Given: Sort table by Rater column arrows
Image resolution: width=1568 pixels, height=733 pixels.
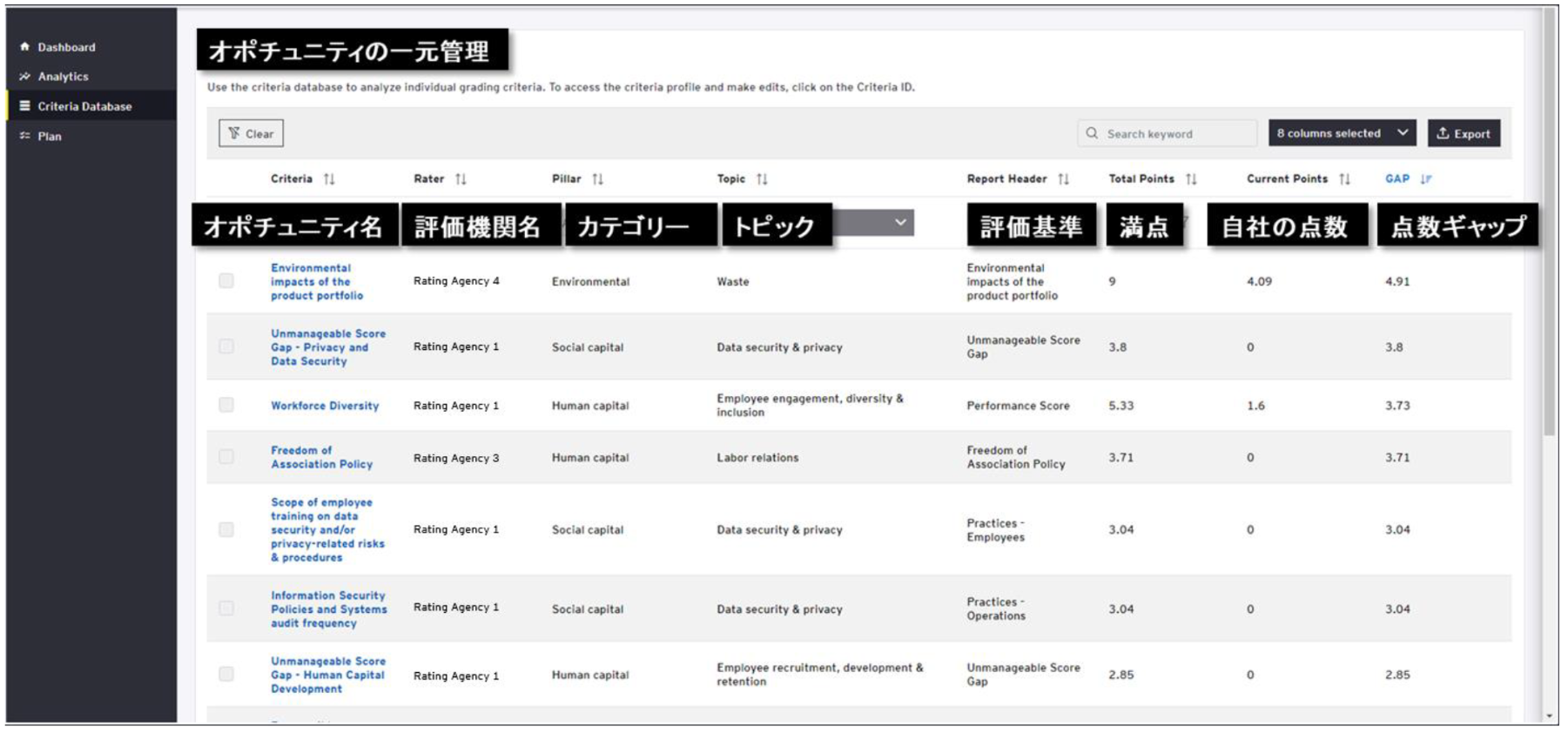Looking at the screenshot, I should point(461,179).
